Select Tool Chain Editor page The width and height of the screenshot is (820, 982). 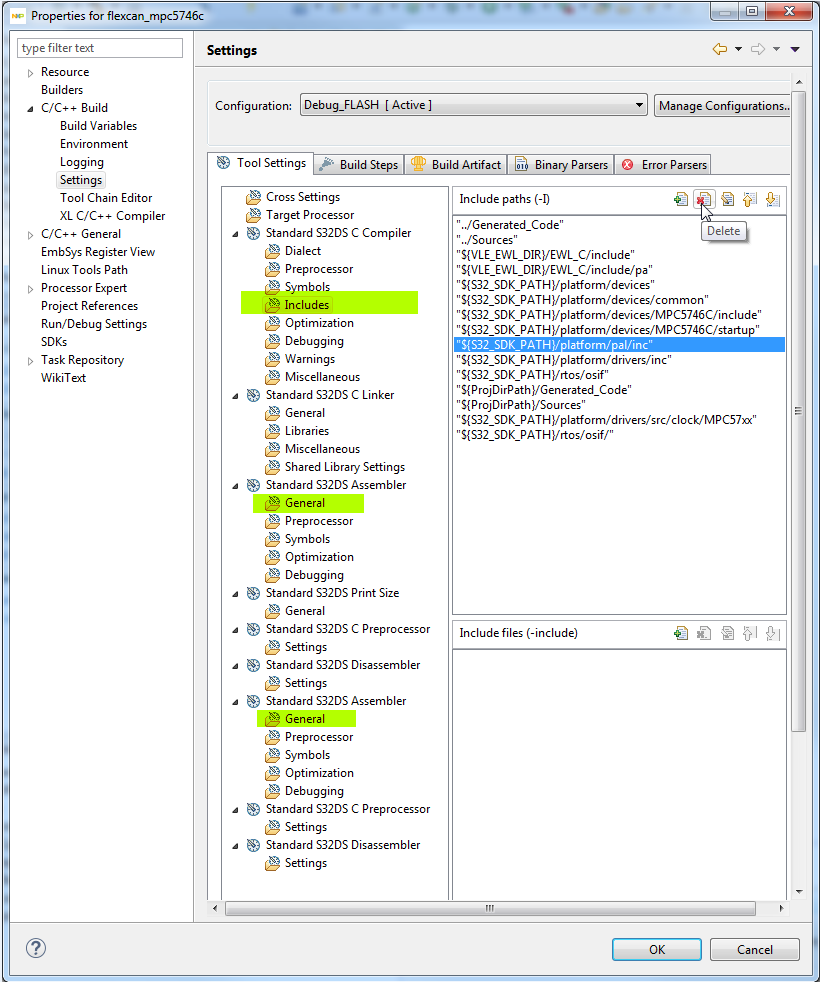(106, 198)
